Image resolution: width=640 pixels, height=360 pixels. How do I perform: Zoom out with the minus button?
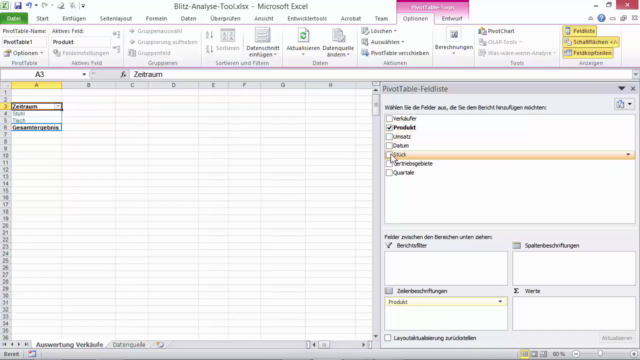coord(576,354)
